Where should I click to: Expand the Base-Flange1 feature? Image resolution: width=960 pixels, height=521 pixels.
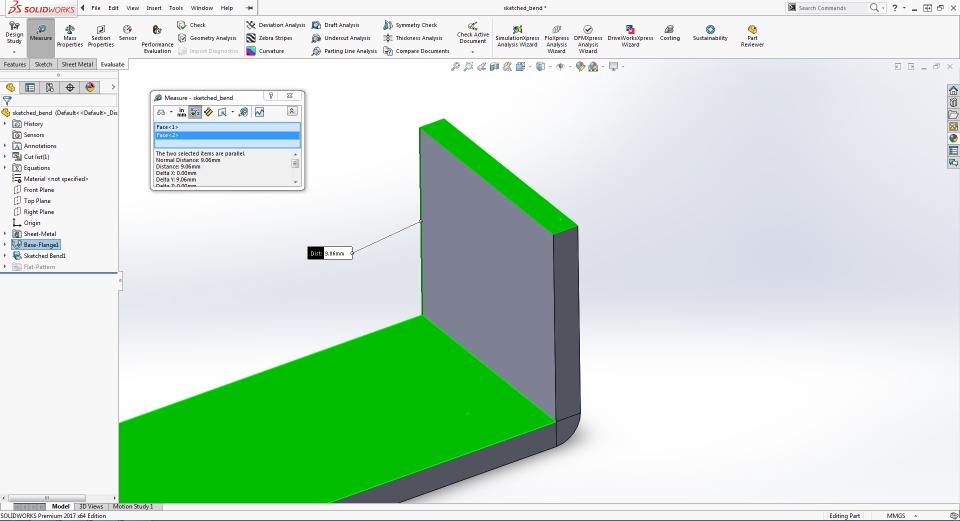coord(6,245)
